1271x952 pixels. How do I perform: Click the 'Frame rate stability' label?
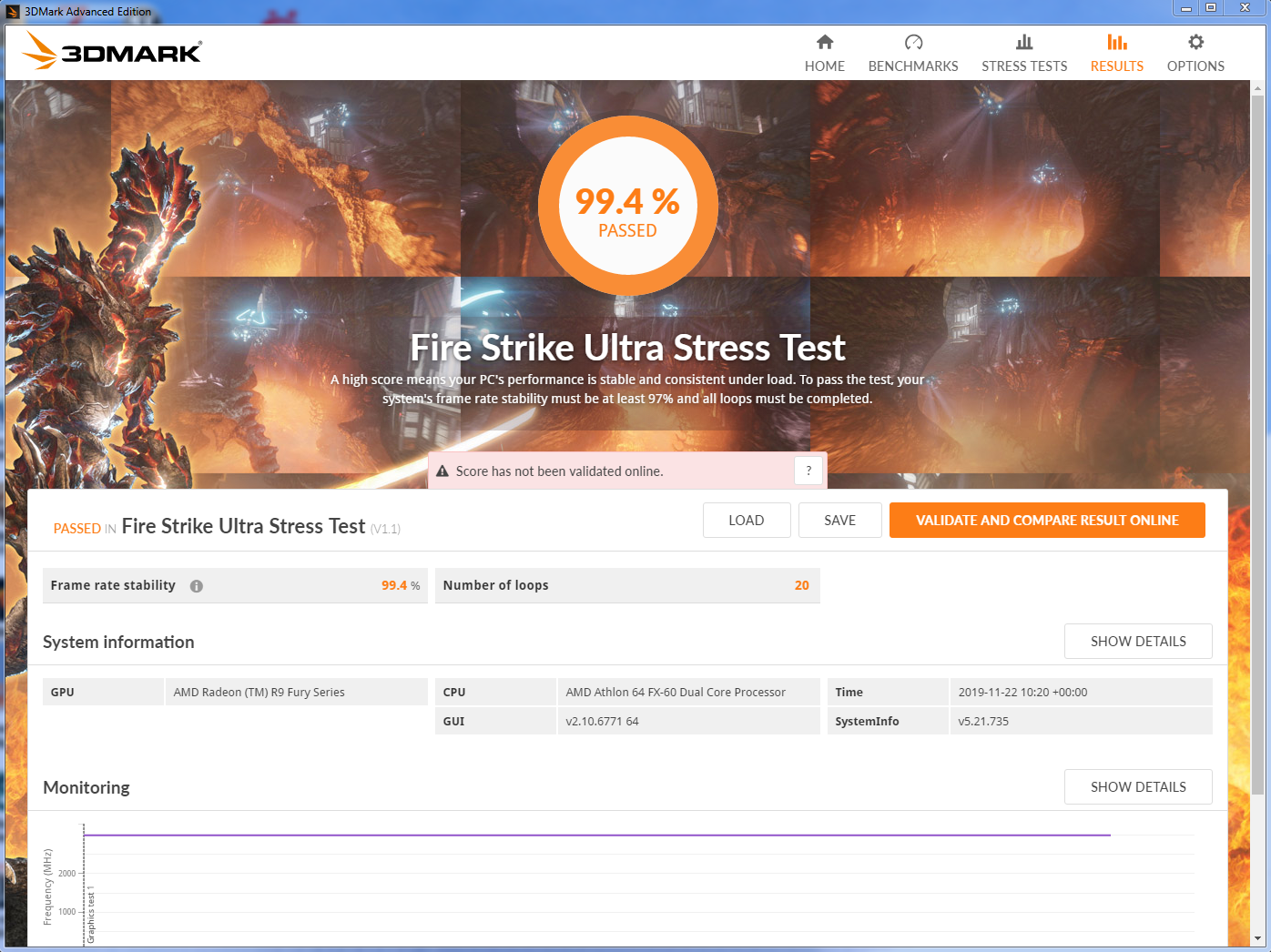(113, 586)
